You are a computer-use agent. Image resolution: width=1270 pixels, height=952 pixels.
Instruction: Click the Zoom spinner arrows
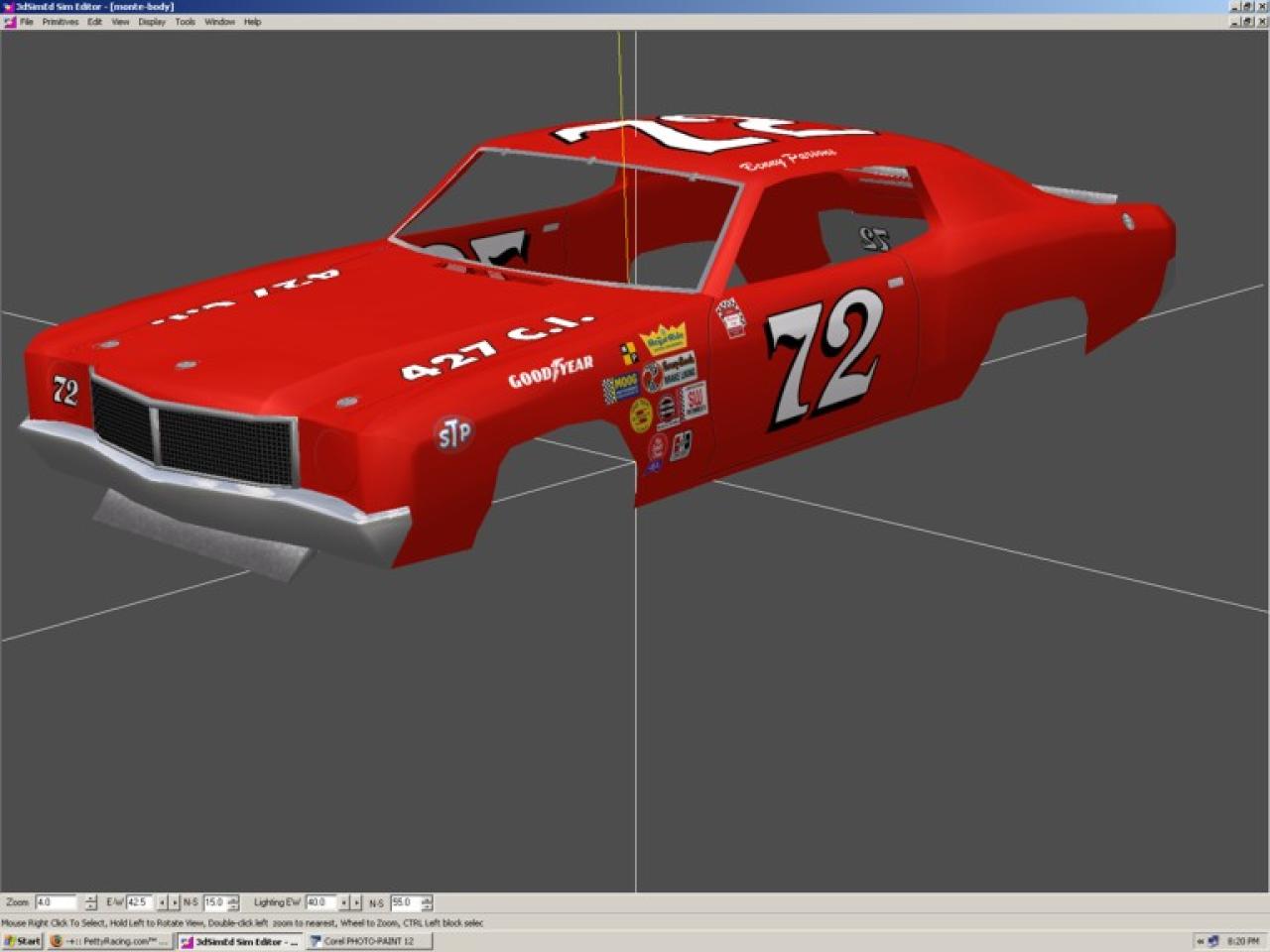tap(90, 902)
